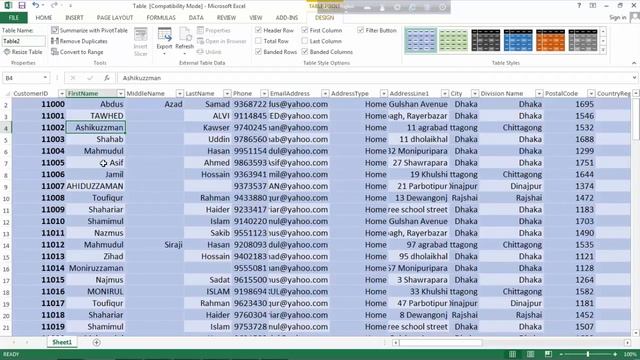Open Ribbon Display Options
This screenshot has height=360, width=640.
coord(593,6)
